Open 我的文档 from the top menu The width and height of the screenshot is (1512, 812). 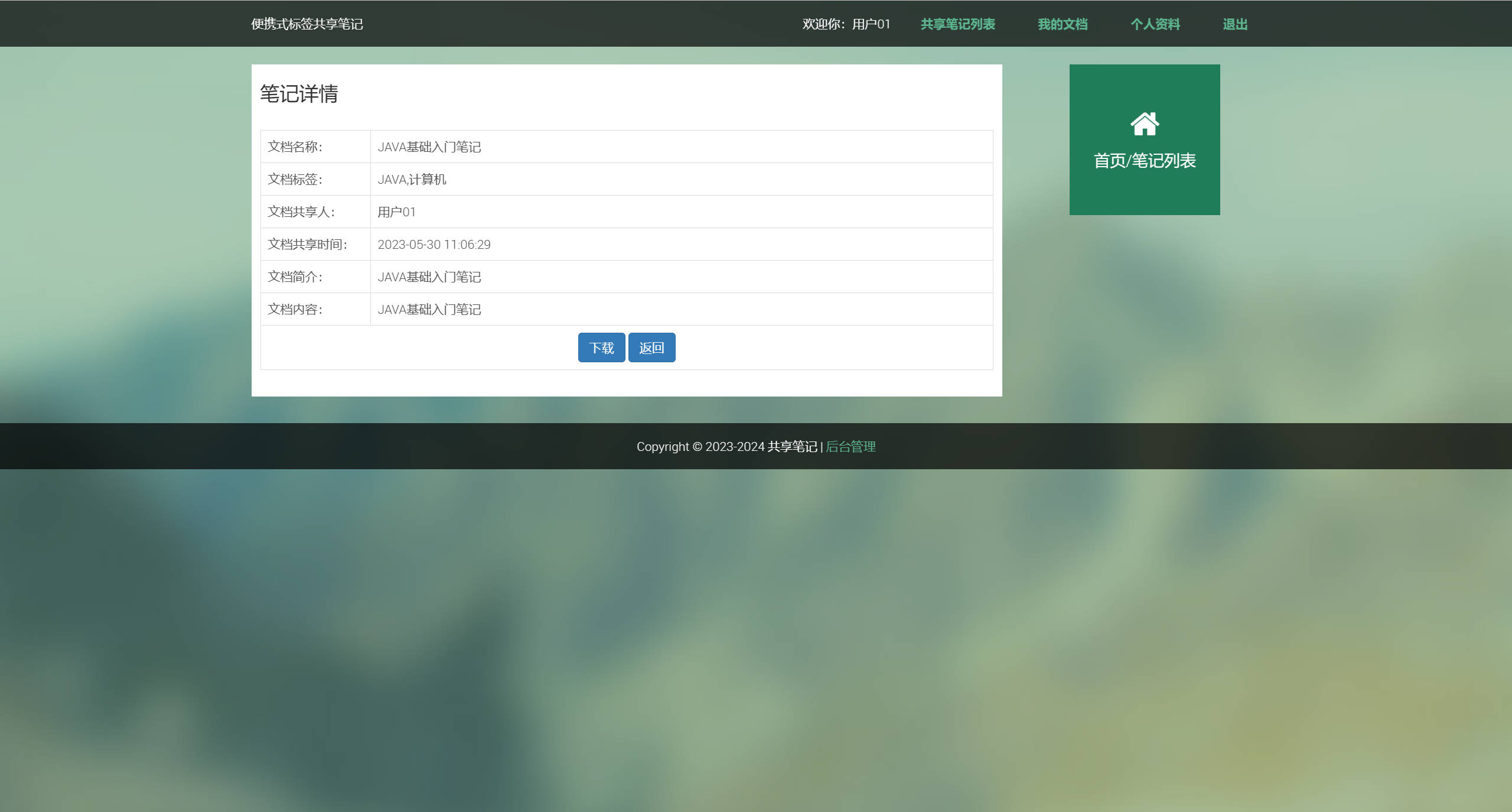(1063, 24)
